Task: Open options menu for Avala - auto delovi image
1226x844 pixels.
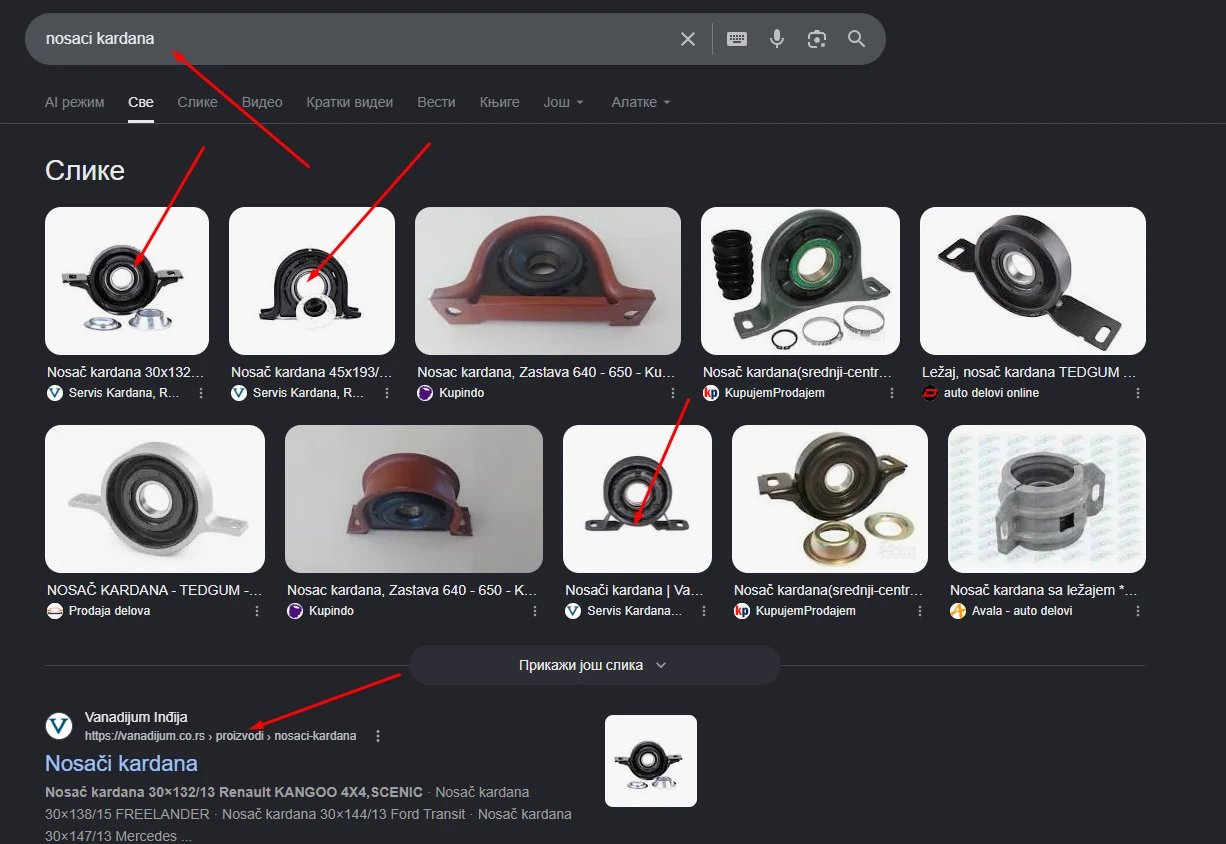Action: point(1138,611)
